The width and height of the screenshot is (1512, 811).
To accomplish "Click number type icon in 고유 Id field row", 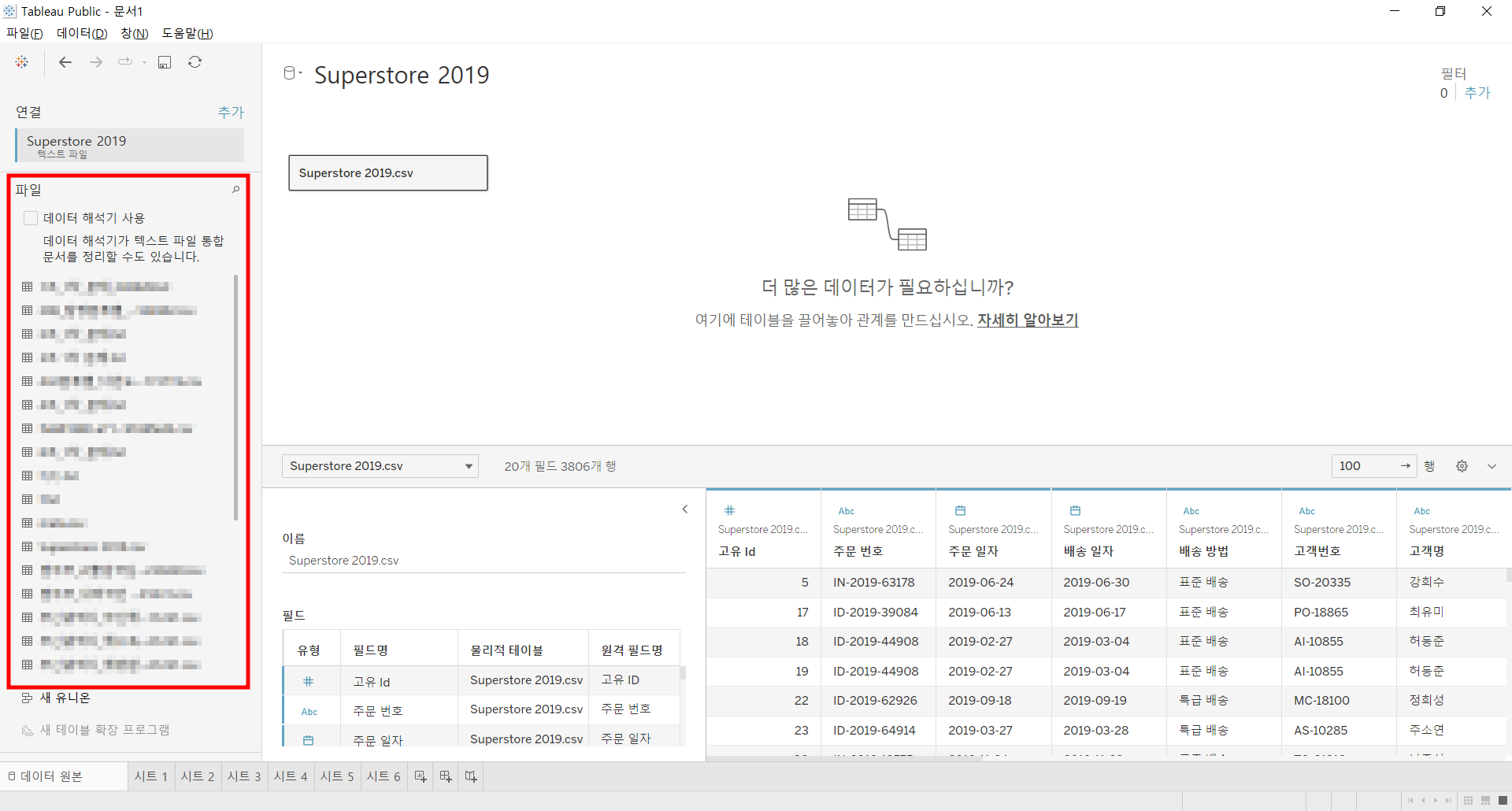I will [x=309, y=681].
